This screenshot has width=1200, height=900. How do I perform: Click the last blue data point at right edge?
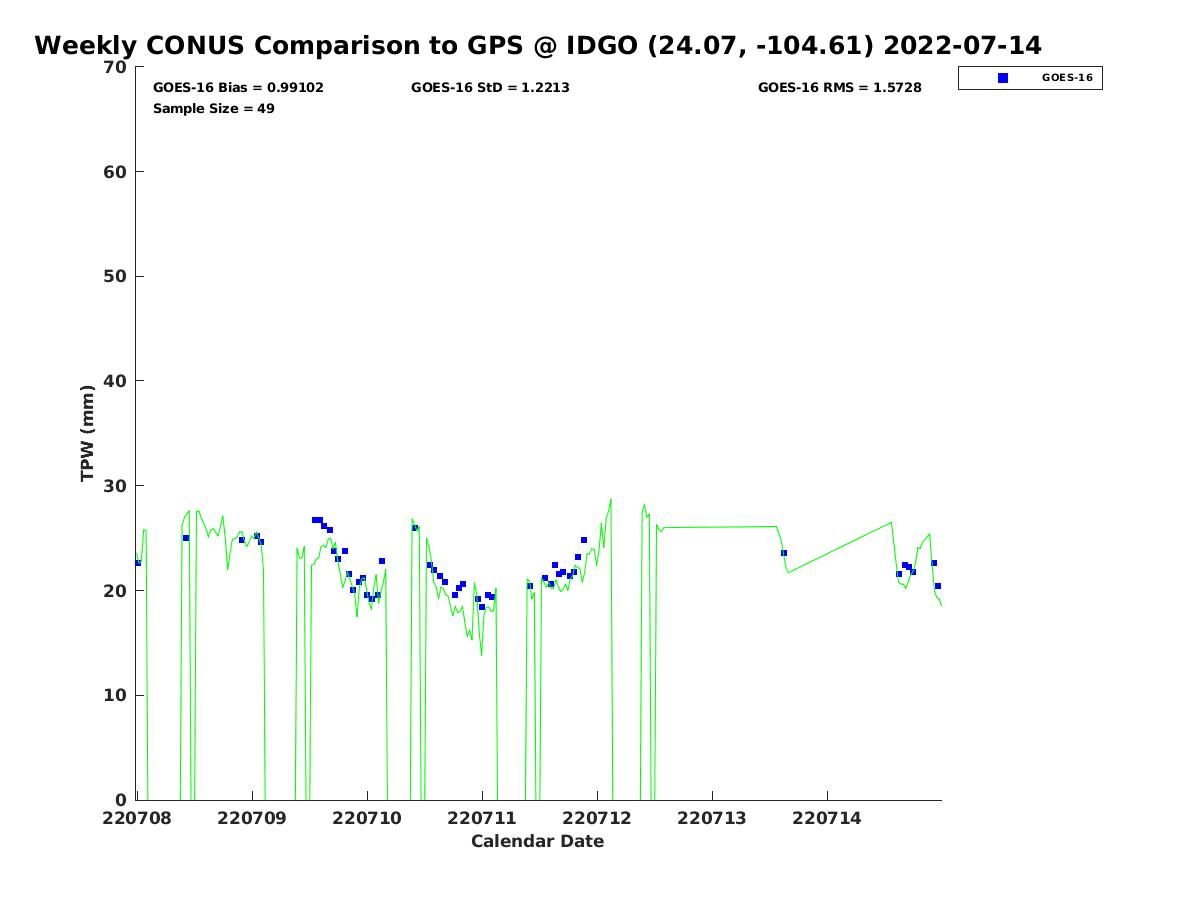tap(937, 586)
